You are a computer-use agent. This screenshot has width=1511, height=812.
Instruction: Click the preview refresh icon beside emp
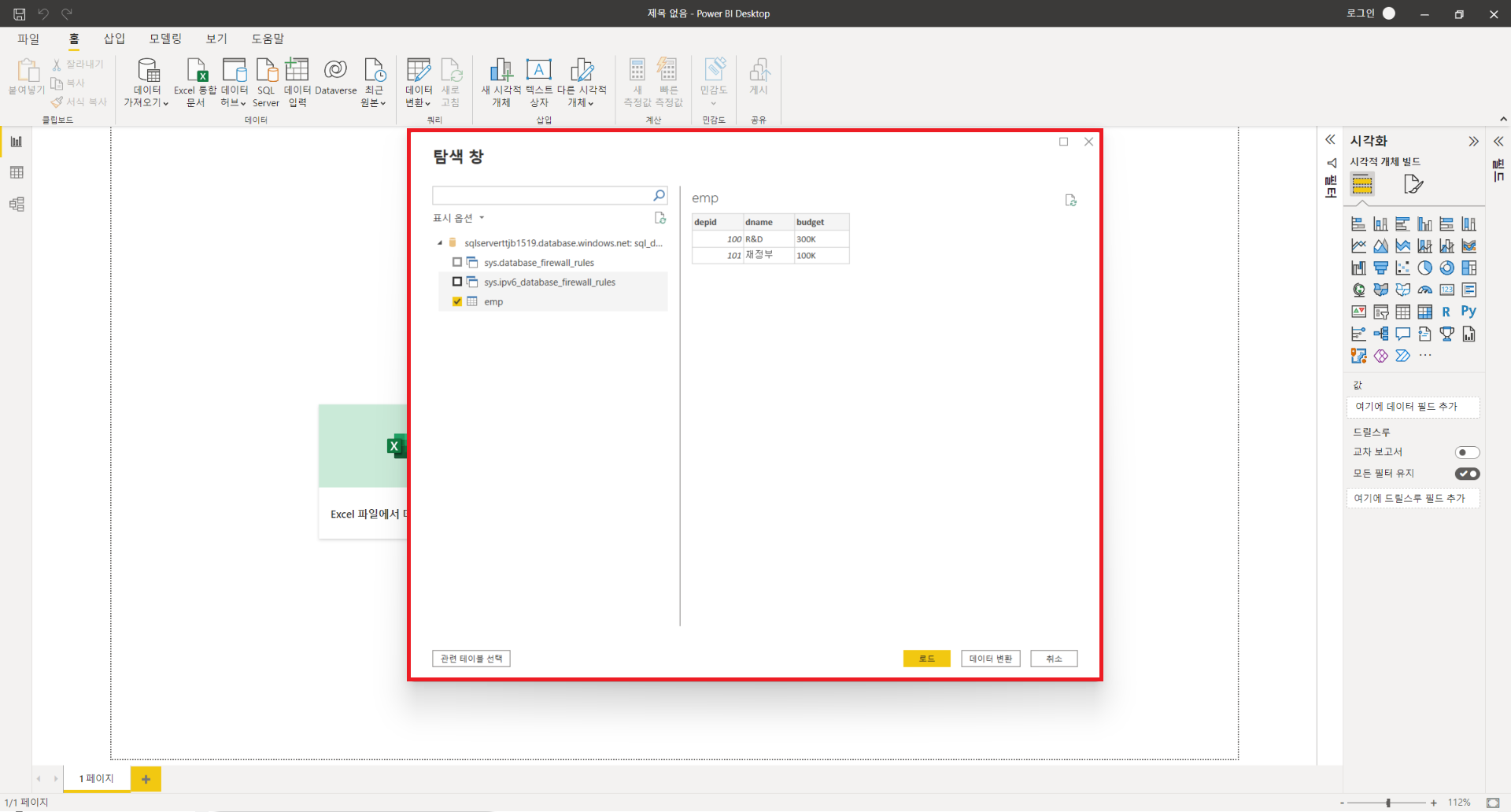point(1071,201)
